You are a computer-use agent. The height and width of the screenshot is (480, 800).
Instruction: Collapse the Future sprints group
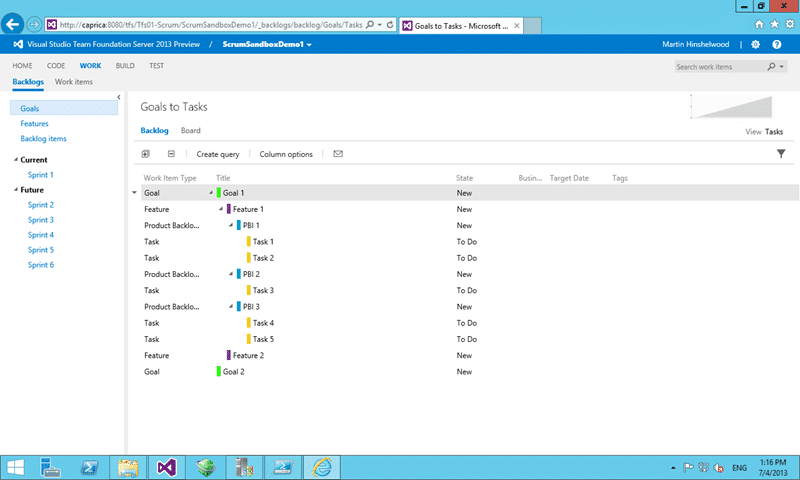coord(15,190)
